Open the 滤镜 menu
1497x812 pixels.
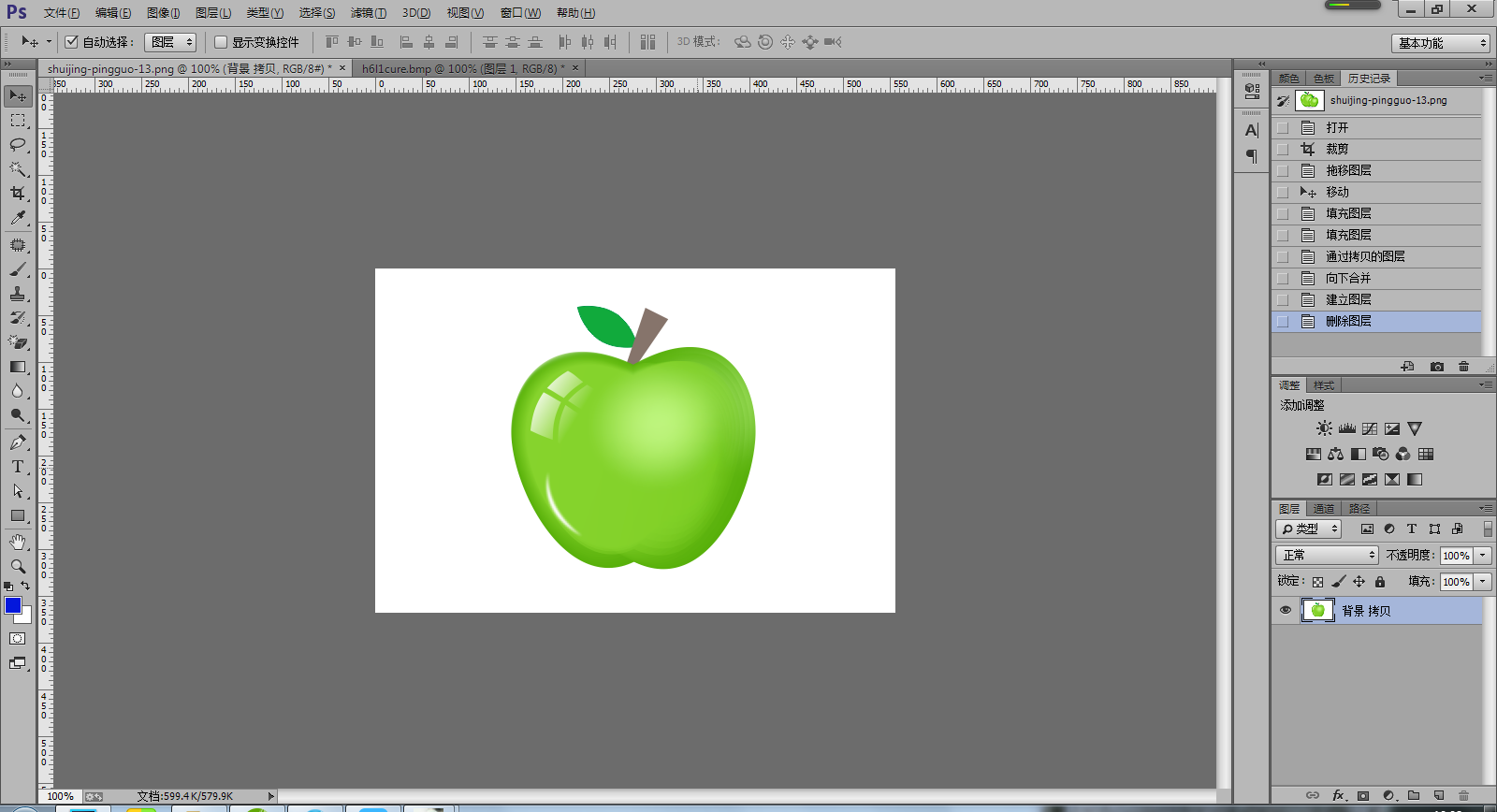[369, 13]
